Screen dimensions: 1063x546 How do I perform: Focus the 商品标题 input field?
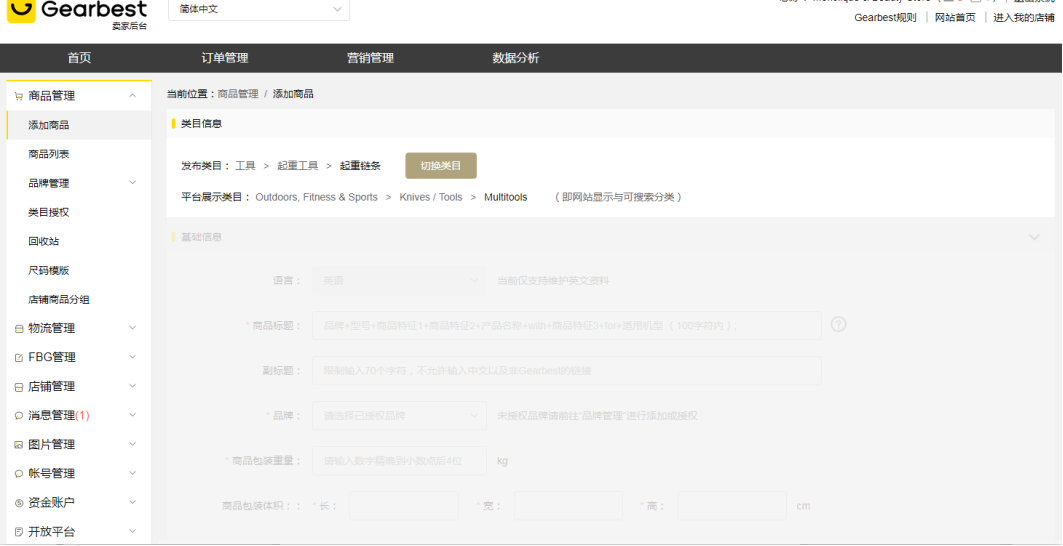point(567,326)
